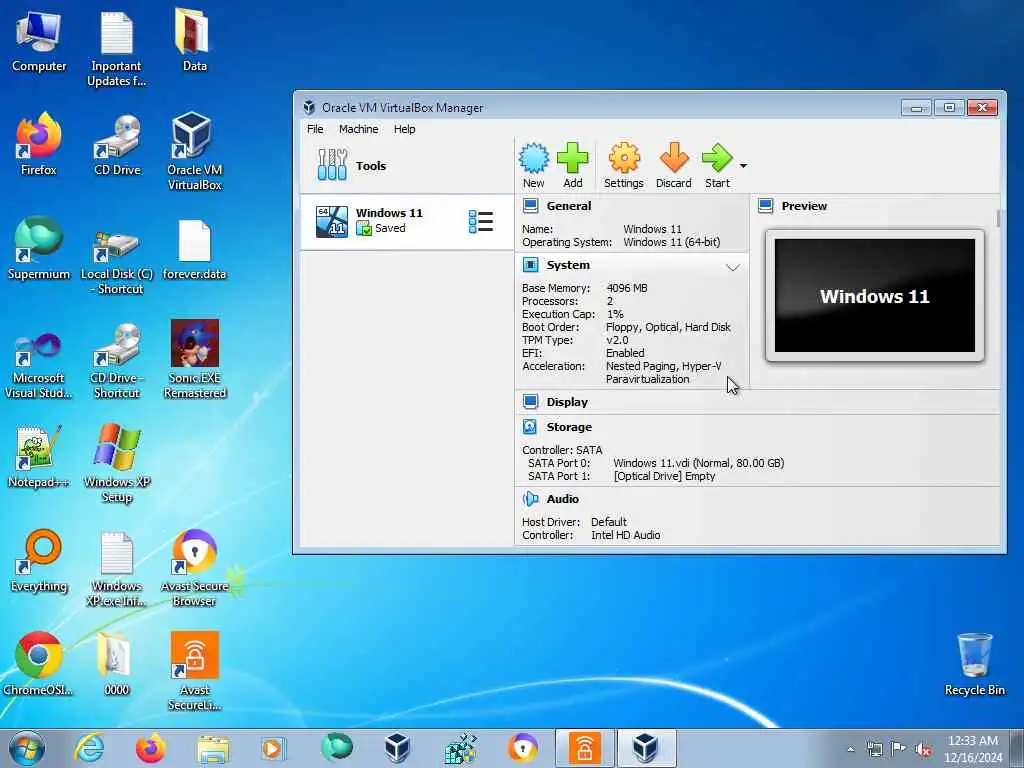Open Windows Media Player taskbar icon

(272, 748)
